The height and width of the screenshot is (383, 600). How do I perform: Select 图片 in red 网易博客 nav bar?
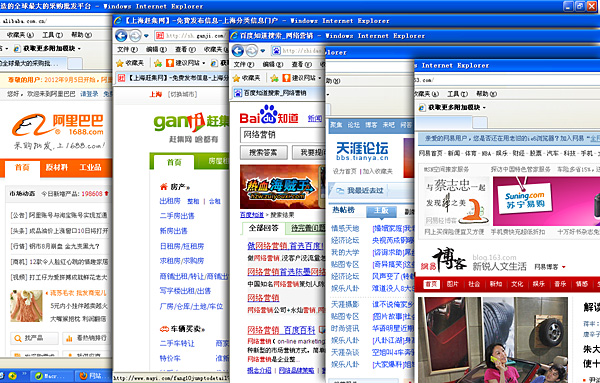click(x=452, y=284)
